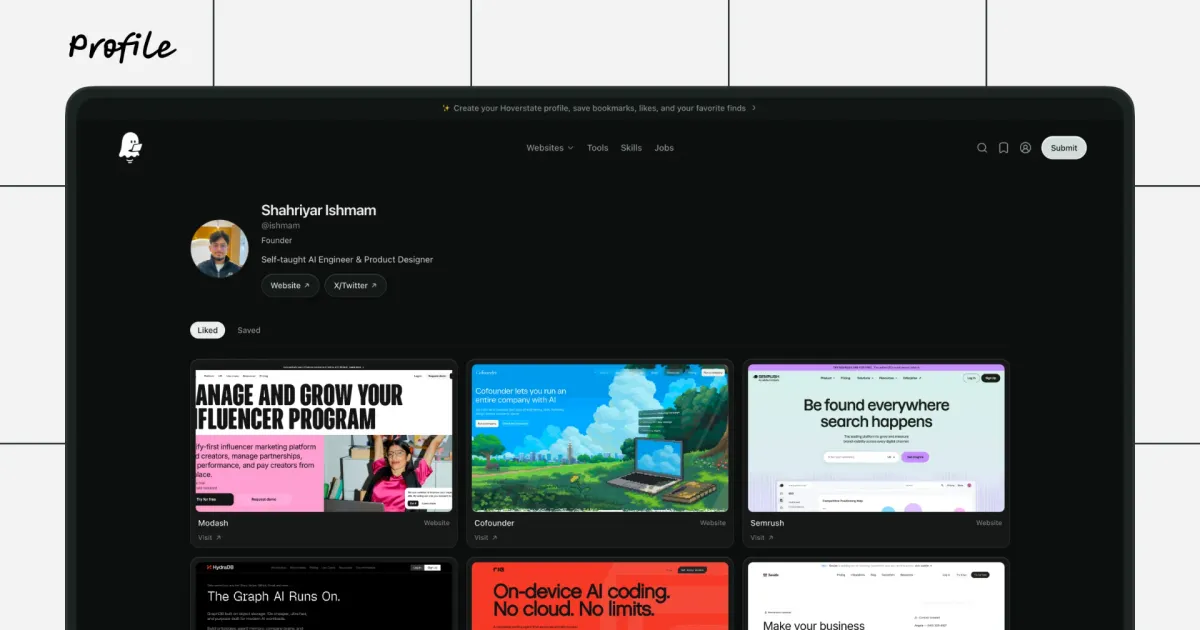
Task: Open the Tools menu item
Action: [x=597, y=148]
